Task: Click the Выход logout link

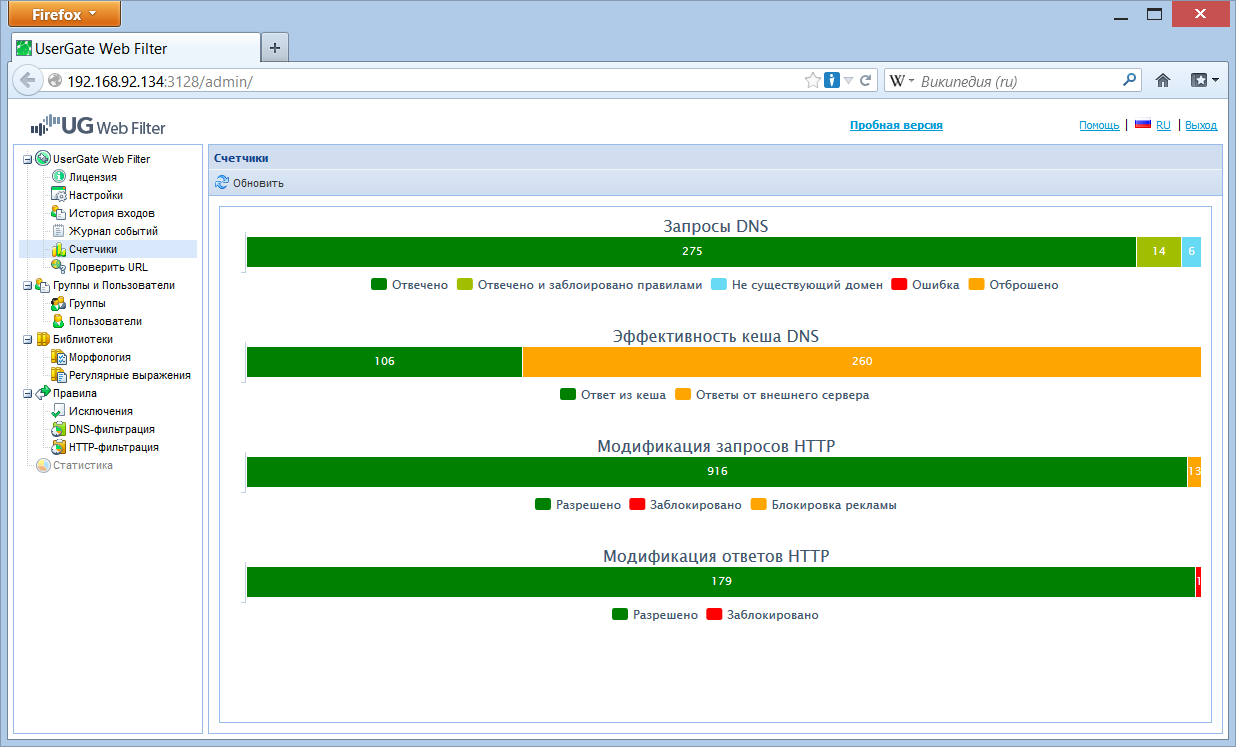Action: (x=1201, y=125)
